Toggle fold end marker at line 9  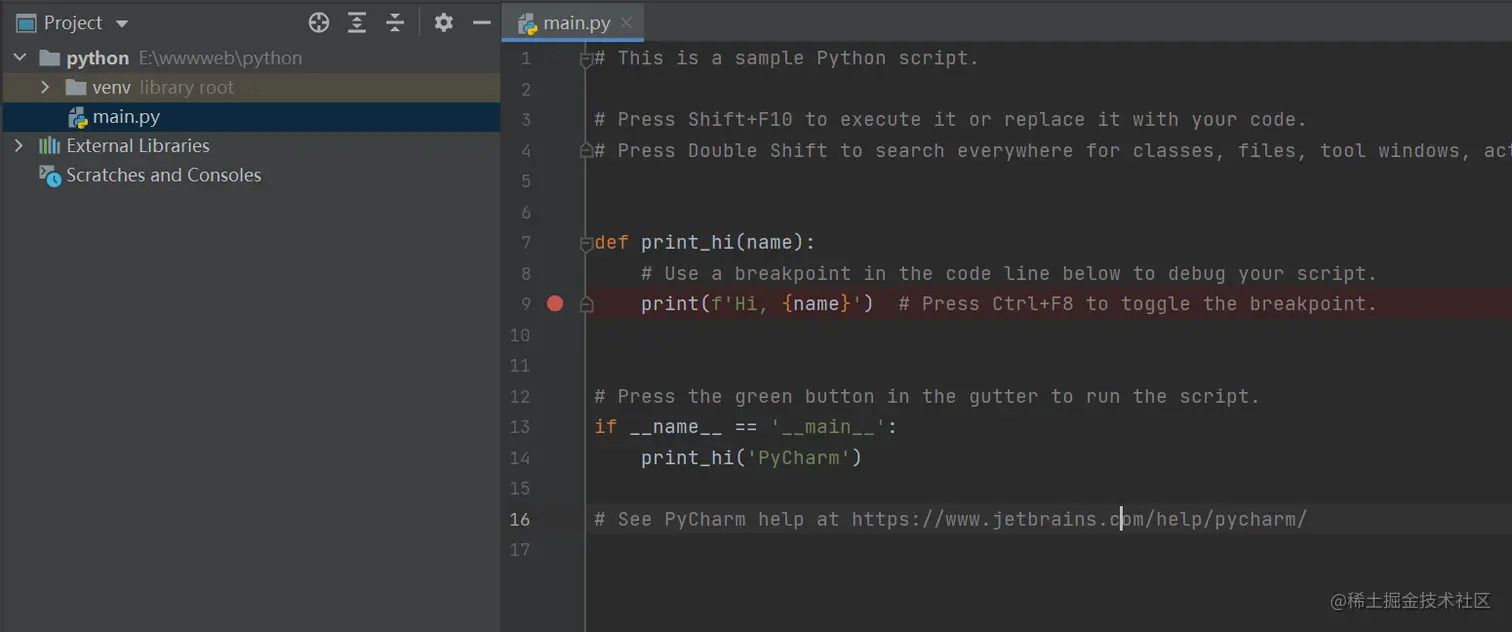[x=587, y=305]
